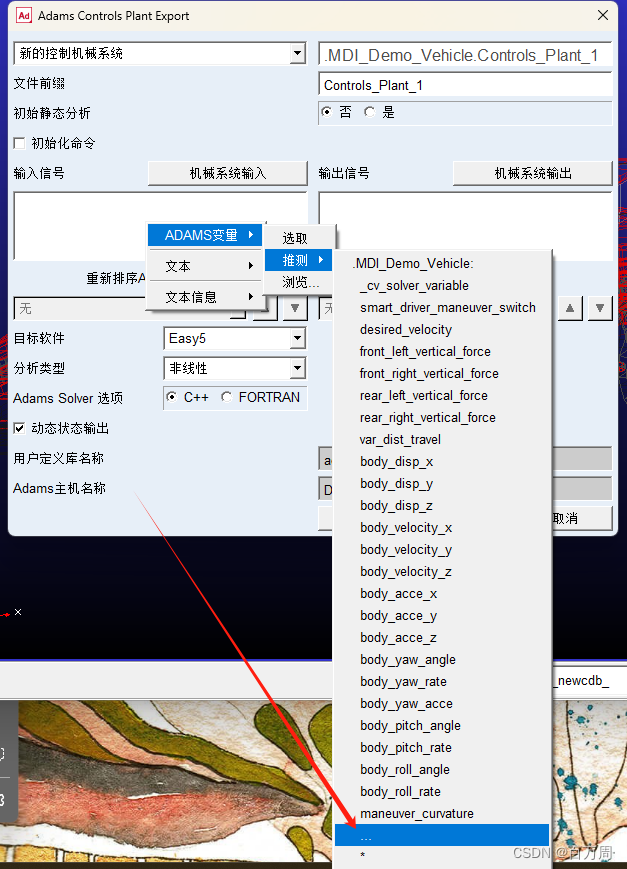
Task: Click the output signal move-down arrow button
Action: tap(600, 308)
